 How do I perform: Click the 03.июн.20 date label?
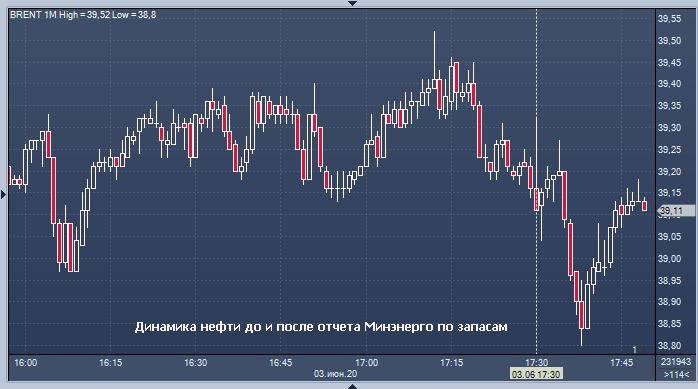(x=335, y=374)
